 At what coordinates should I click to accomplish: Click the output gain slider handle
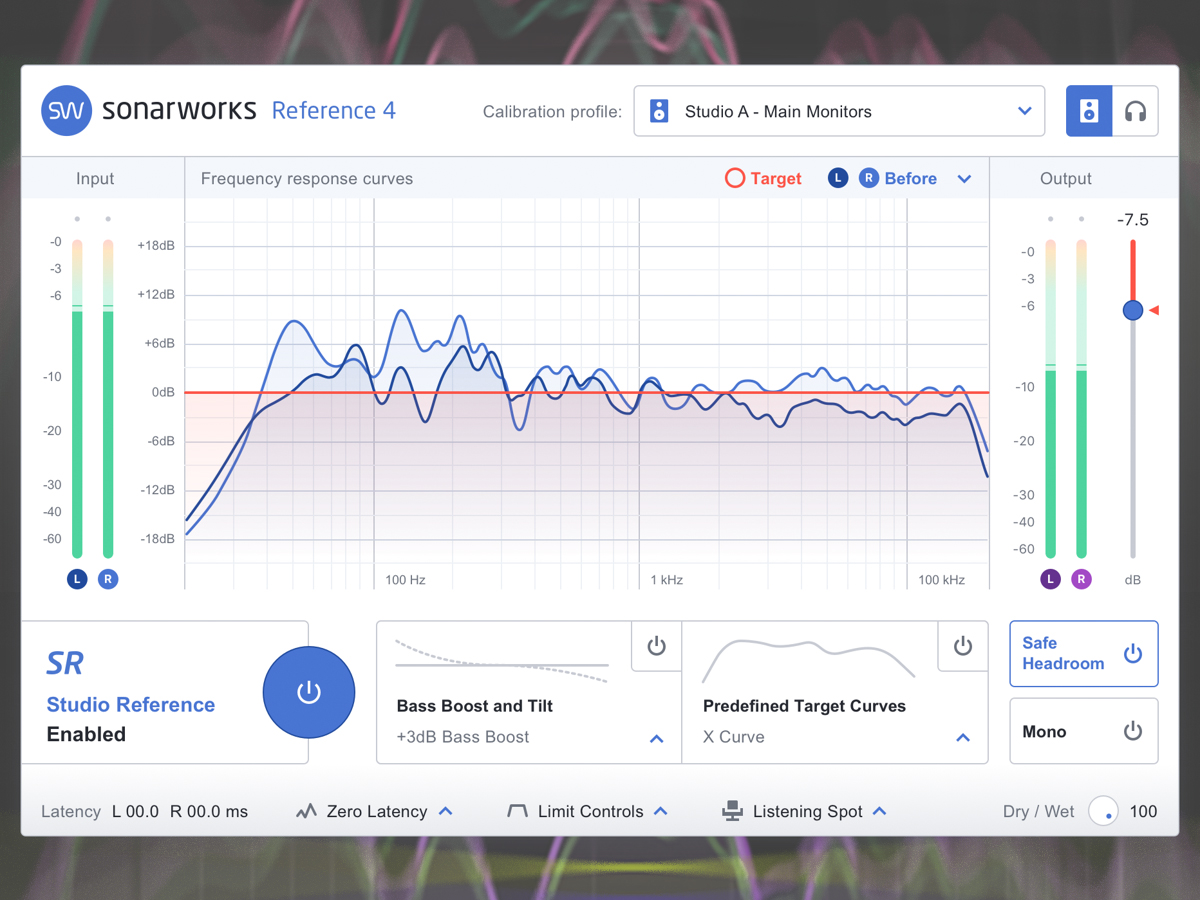pyautogui.click(x=1133, y=310)
